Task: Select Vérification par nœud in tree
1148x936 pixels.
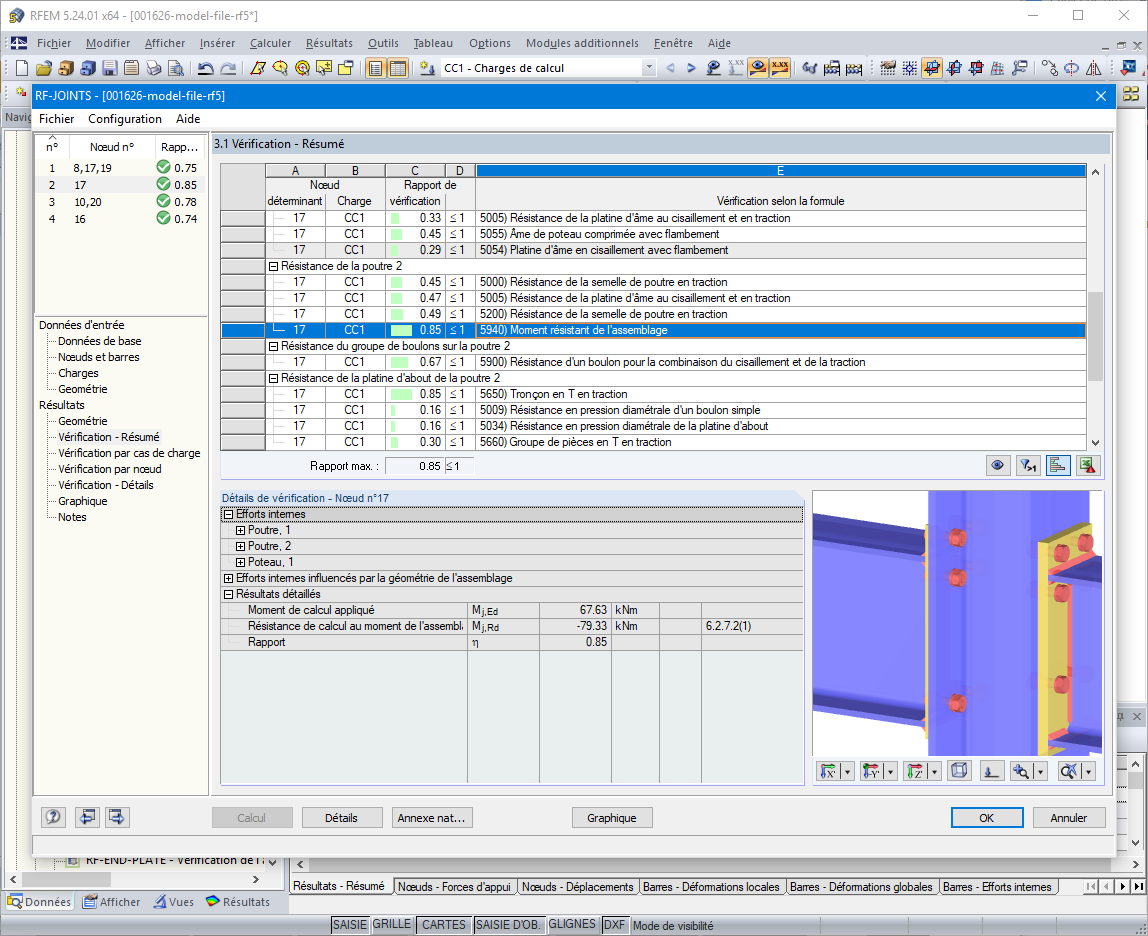Action: [x=110, y=469]
